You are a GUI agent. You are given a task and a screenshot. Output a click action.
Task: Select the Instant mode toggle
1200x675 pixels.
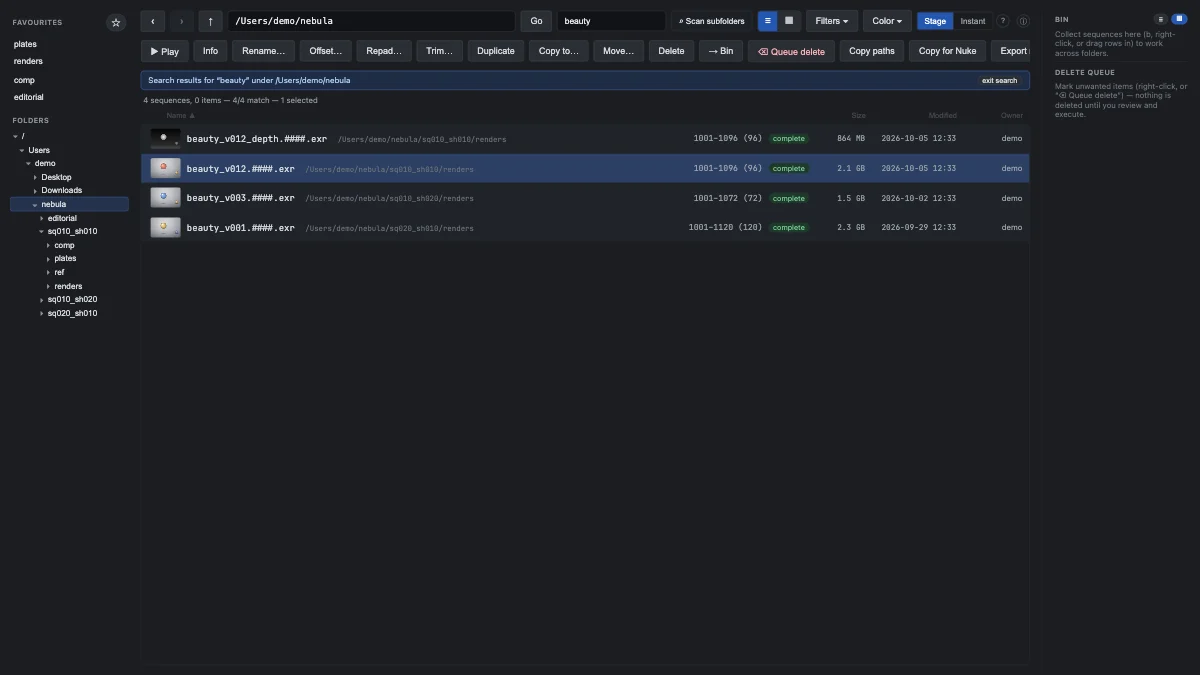point(973,21)
